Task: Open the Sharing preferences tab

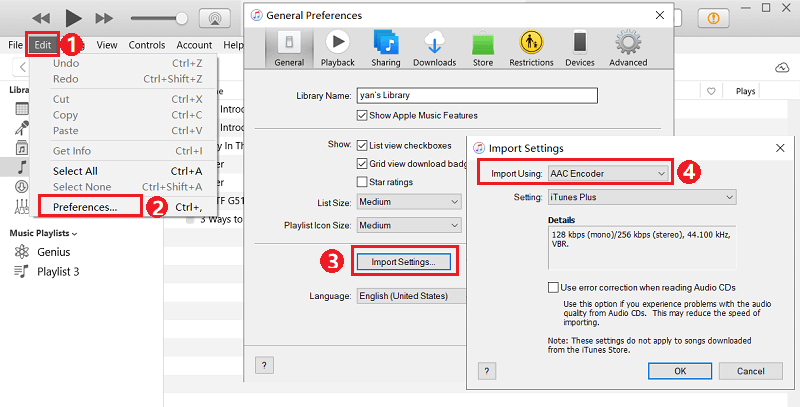Action: click(x=386, y=48)
